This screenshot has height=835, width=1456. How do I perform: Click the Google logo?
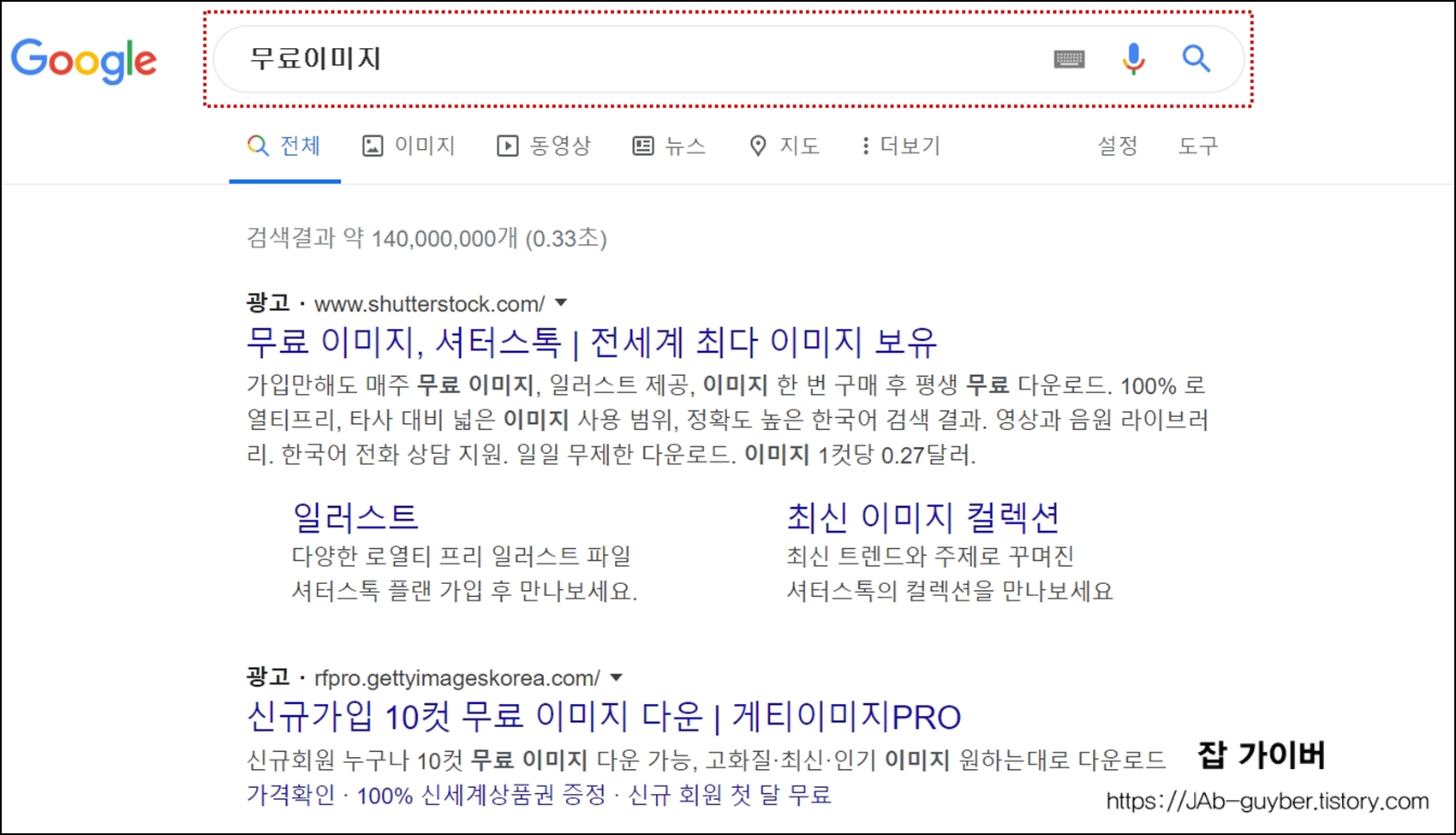pos(83,61)
